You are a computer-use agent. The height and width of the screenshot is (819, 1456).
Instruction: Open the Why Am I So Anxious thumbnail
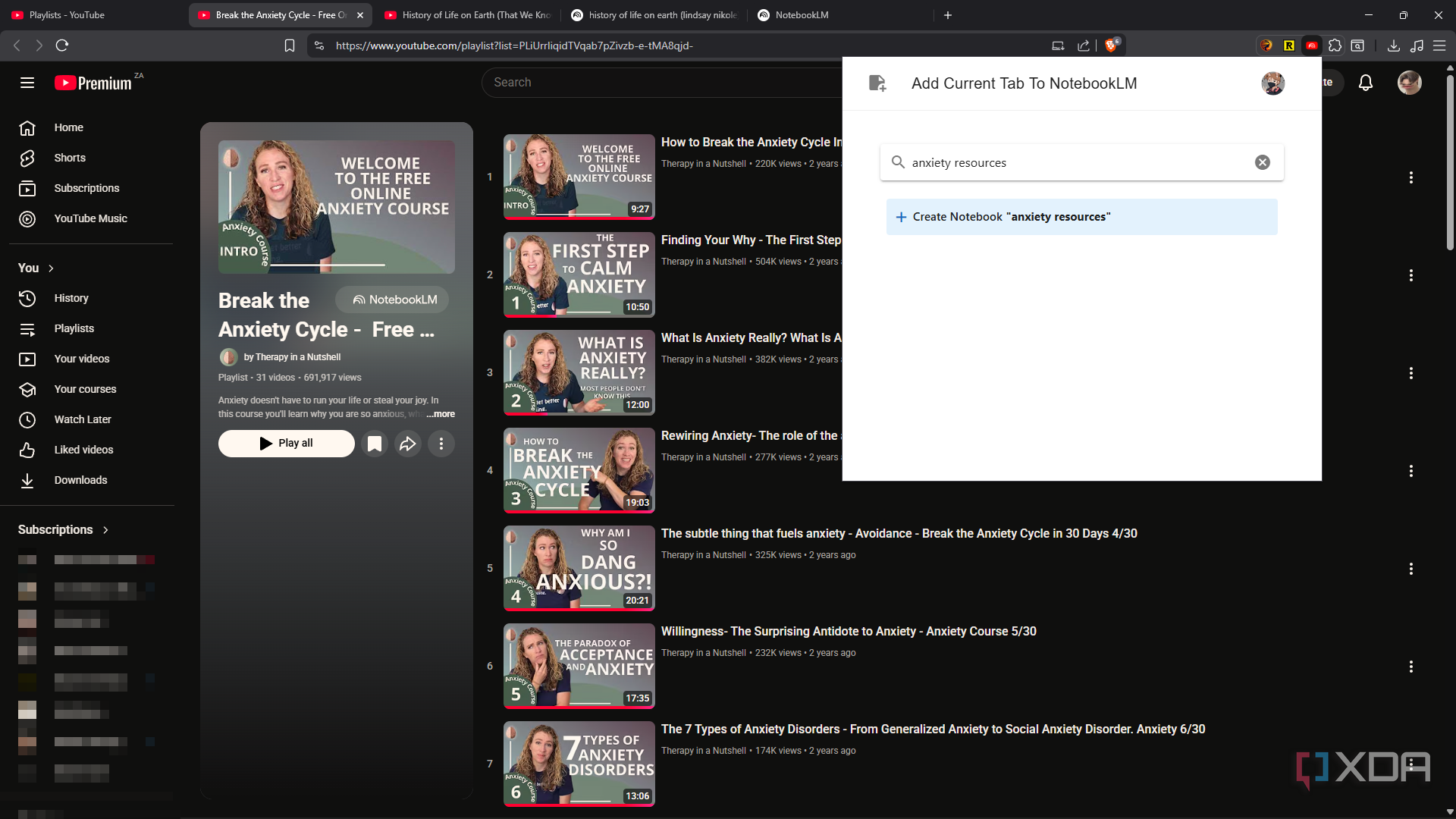[x=579, y=568]
